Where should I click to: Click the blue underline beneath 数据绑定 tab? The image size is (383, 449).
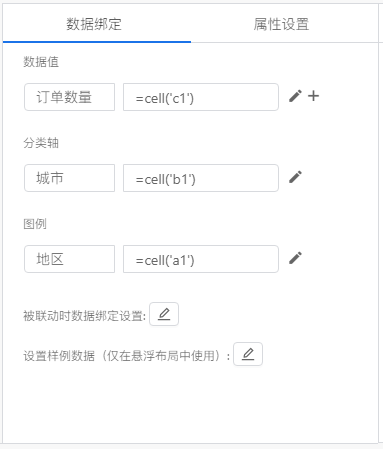(x=97, y=42)
